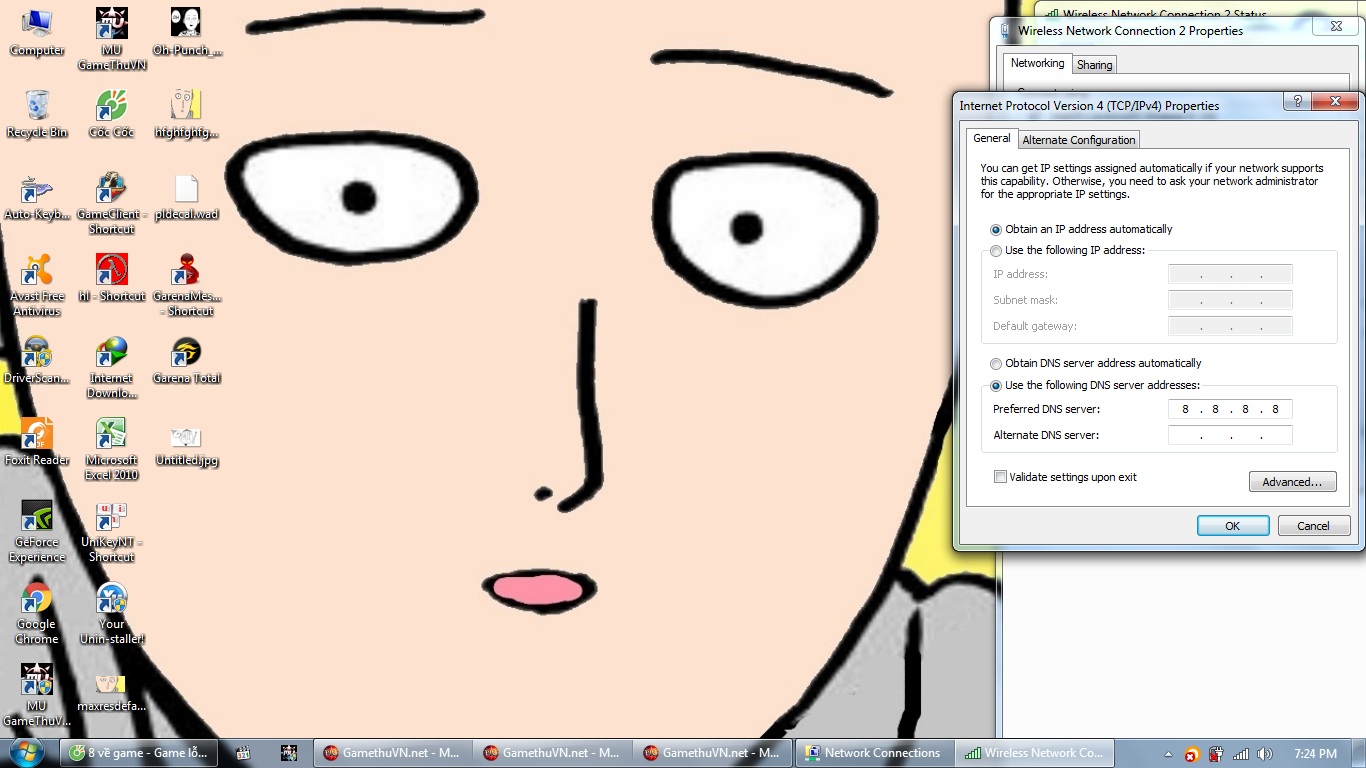This screenshot has width=1366, height=768.
Task: Cancel the IPv4 Properties dialog
Action: pos(1313,526)
